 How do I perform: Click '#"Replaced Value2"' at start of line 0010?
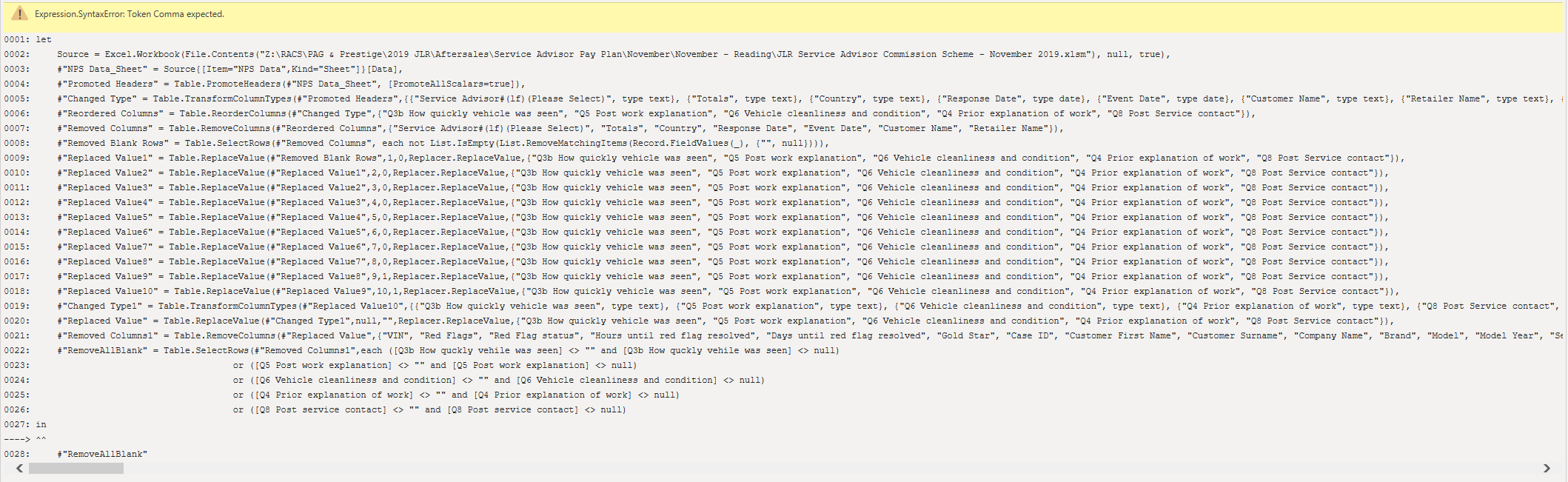pos(105,173)
